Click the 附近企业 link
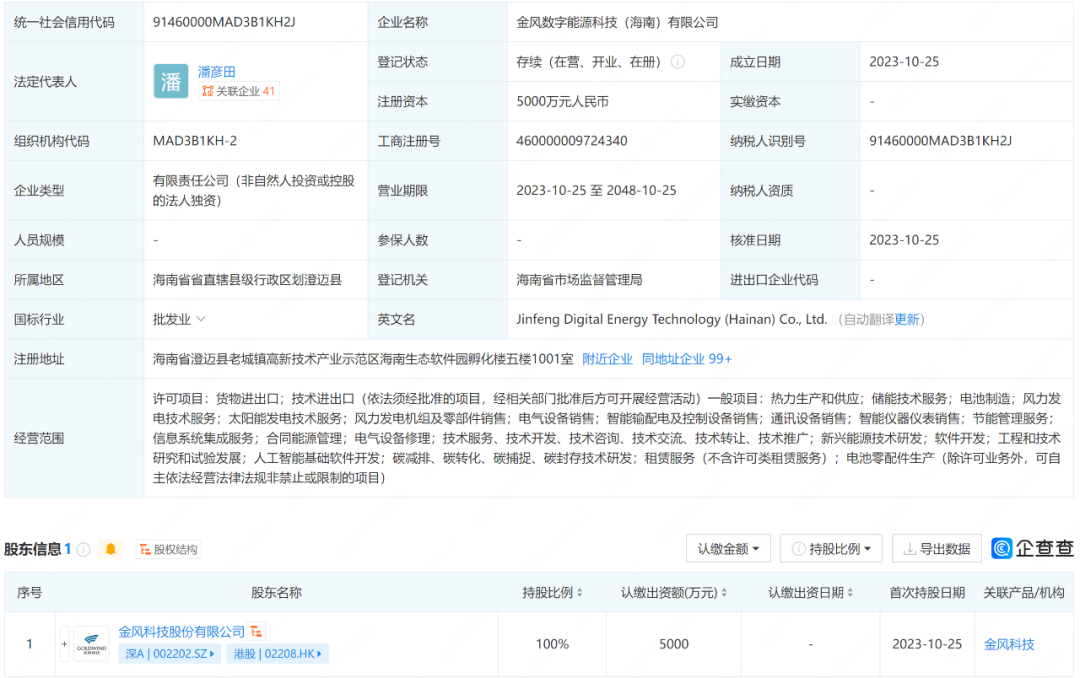This screenshot has width=1080, height=678. [x=607, y=359]
